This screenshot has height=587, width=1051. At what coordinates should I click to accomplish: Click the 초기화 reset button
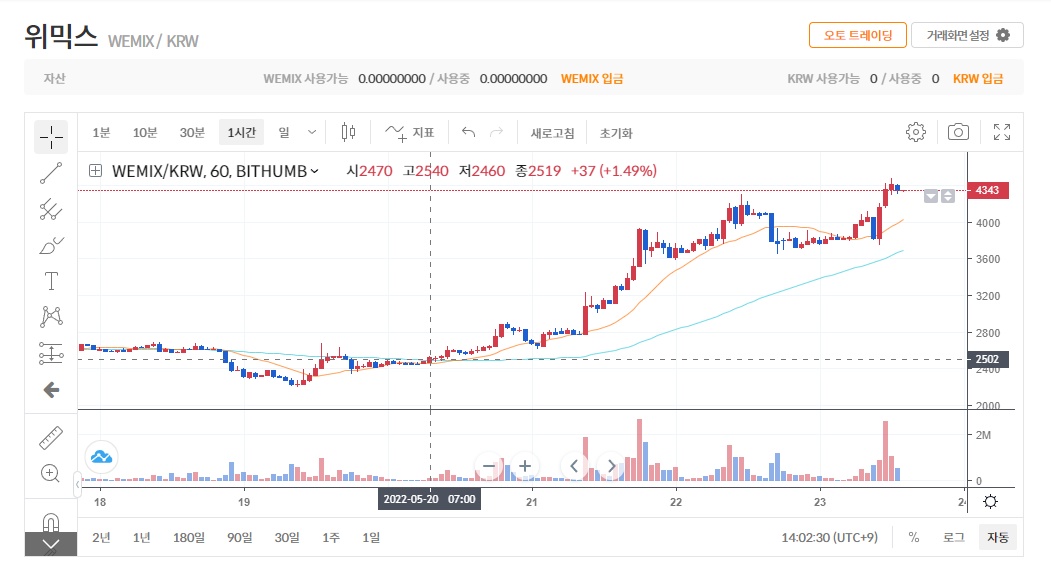616,133
